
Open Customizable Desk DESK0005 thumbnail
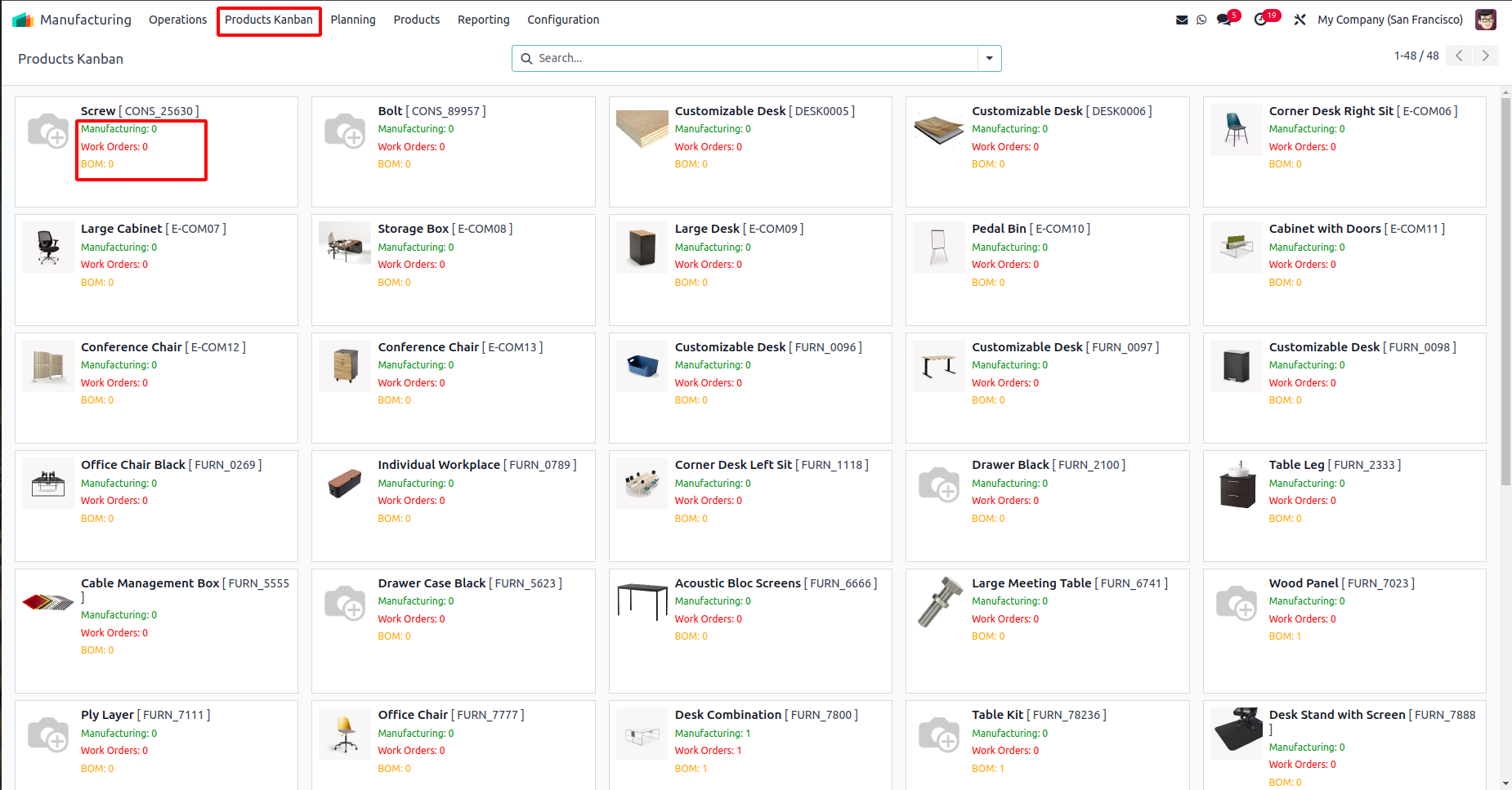[642, 130]
